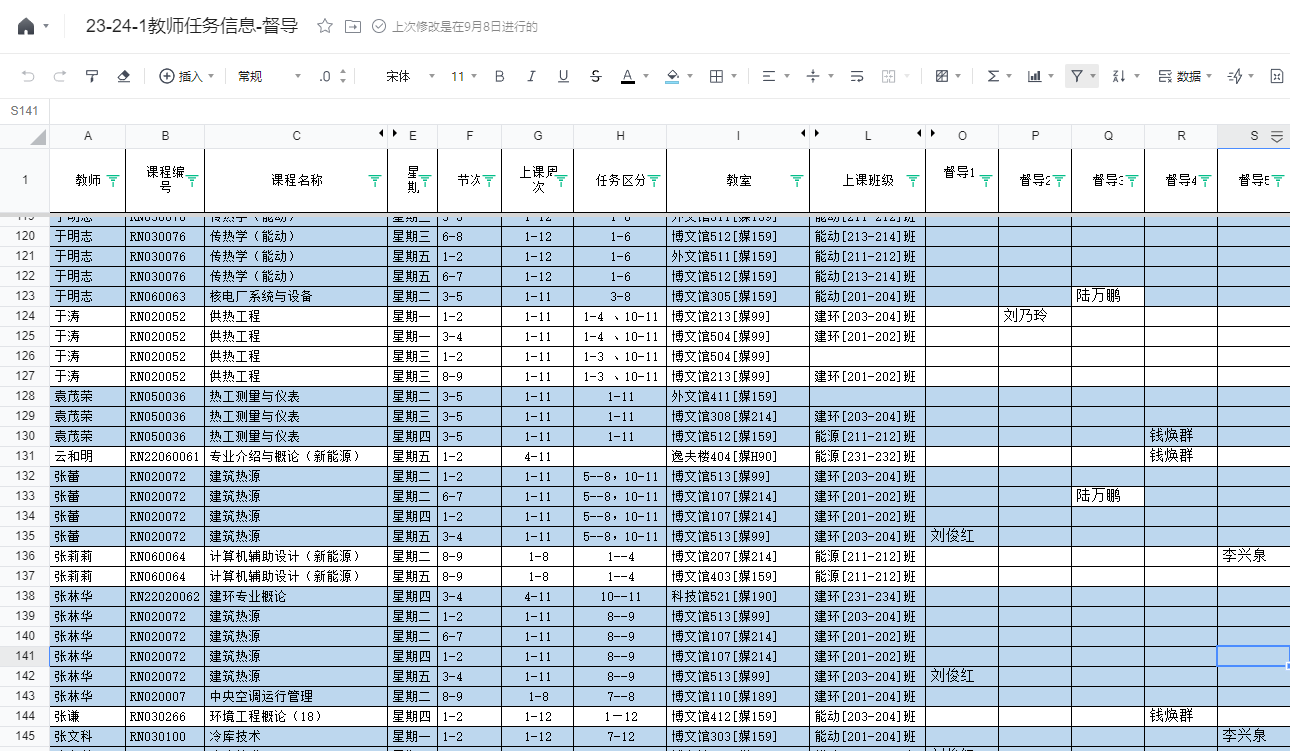
Task: Open the 宋体 font family dropdown
Action: coord(411,76)
